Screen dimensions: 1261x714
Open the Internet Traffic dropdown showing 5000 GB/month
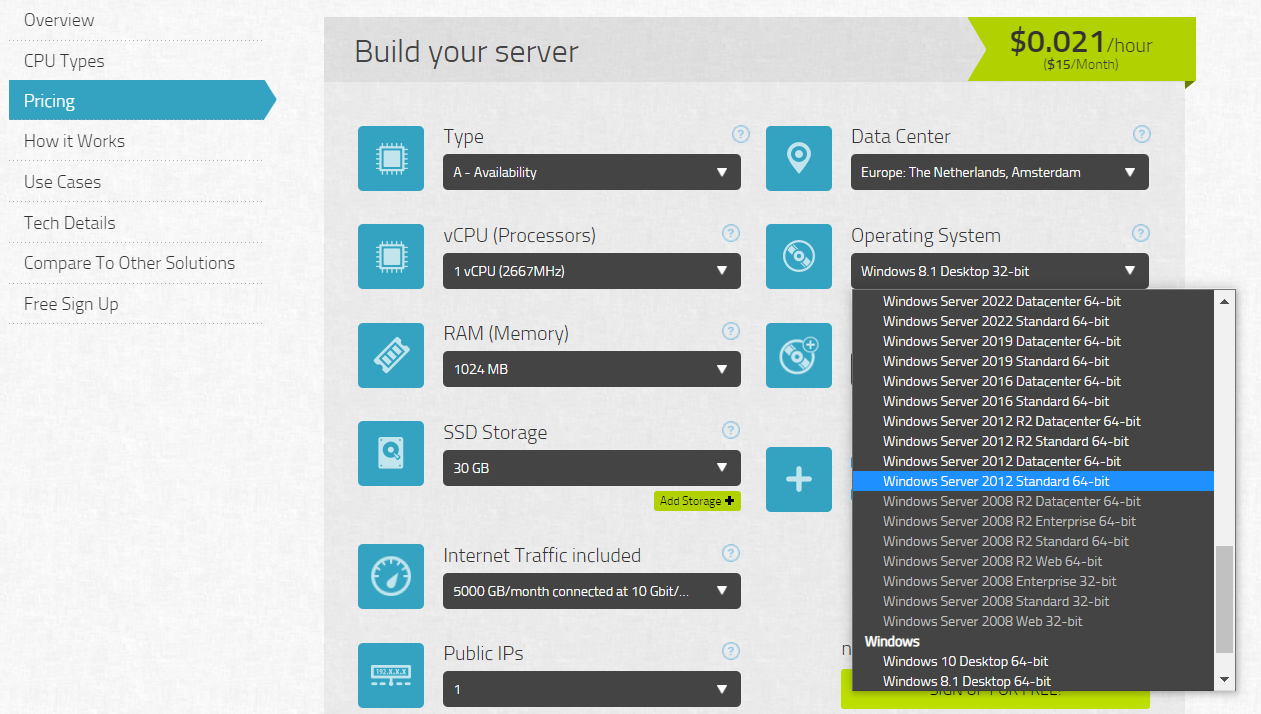(x=592, y=591)
